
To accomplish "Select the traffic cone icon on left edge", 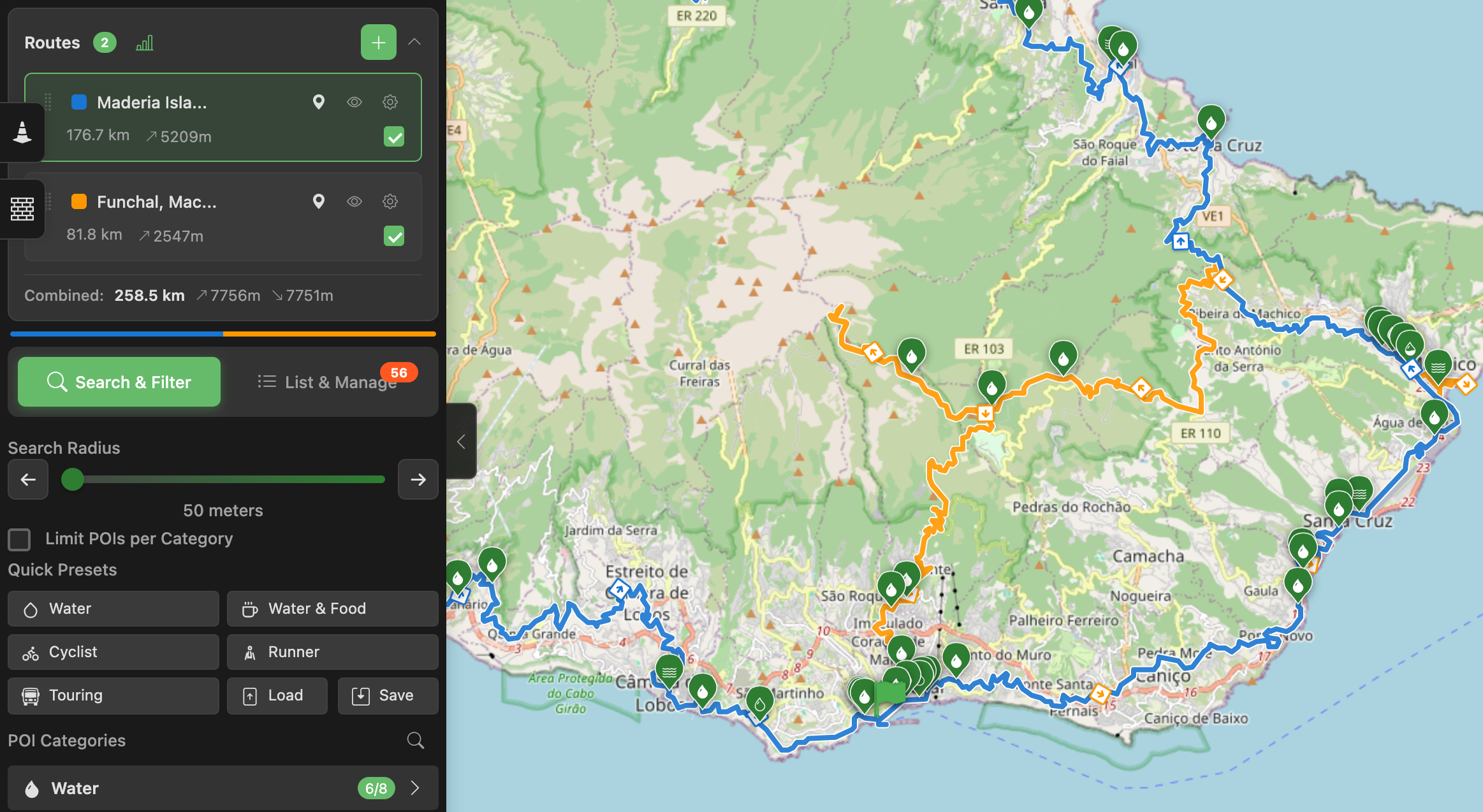I will tap(22, 132).
